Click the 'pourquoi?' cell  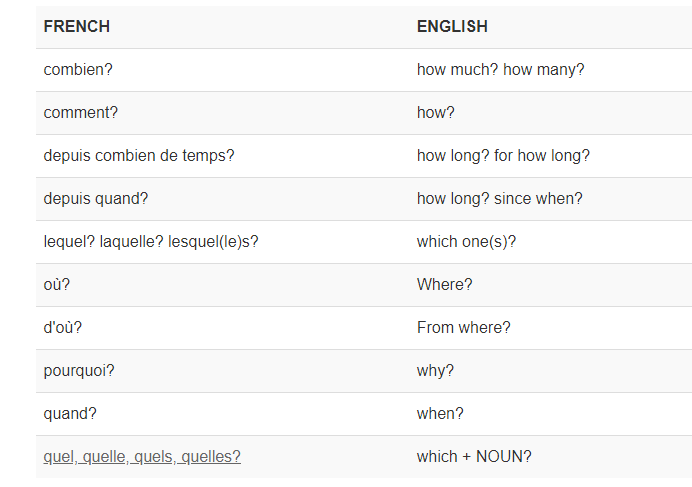point(79,371)
